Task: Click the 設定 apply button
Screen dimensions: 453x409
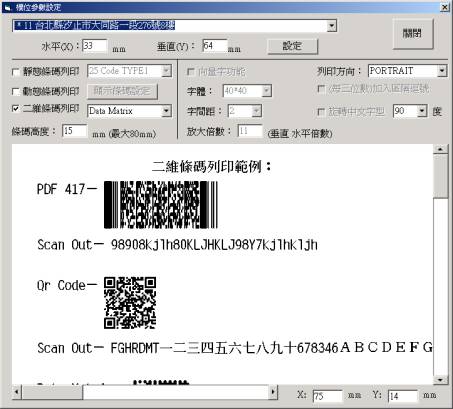Action: tap(292, 46)
